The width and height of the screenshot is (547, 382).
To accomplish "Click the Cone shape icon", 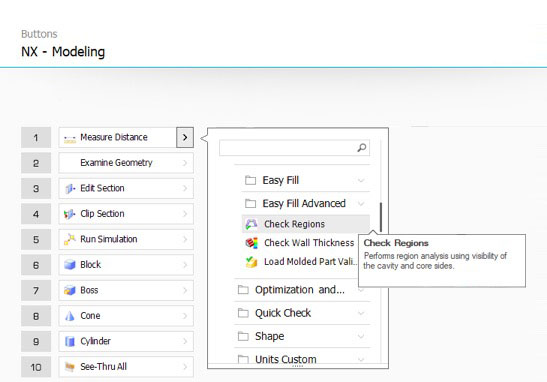I will [x=70, y=316].
